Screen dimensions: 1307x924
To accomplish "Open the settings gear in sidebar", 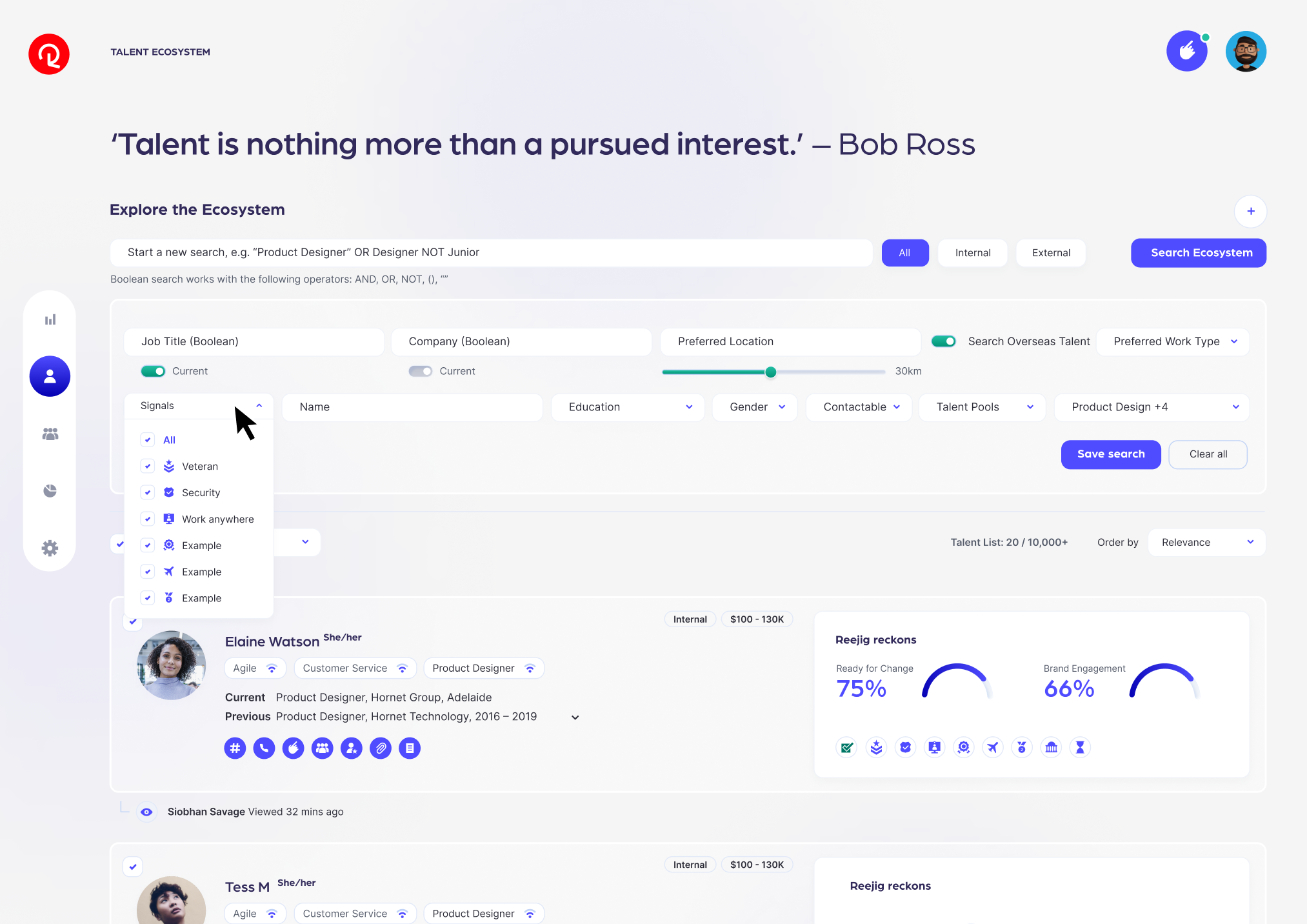I will pos(50,548).
